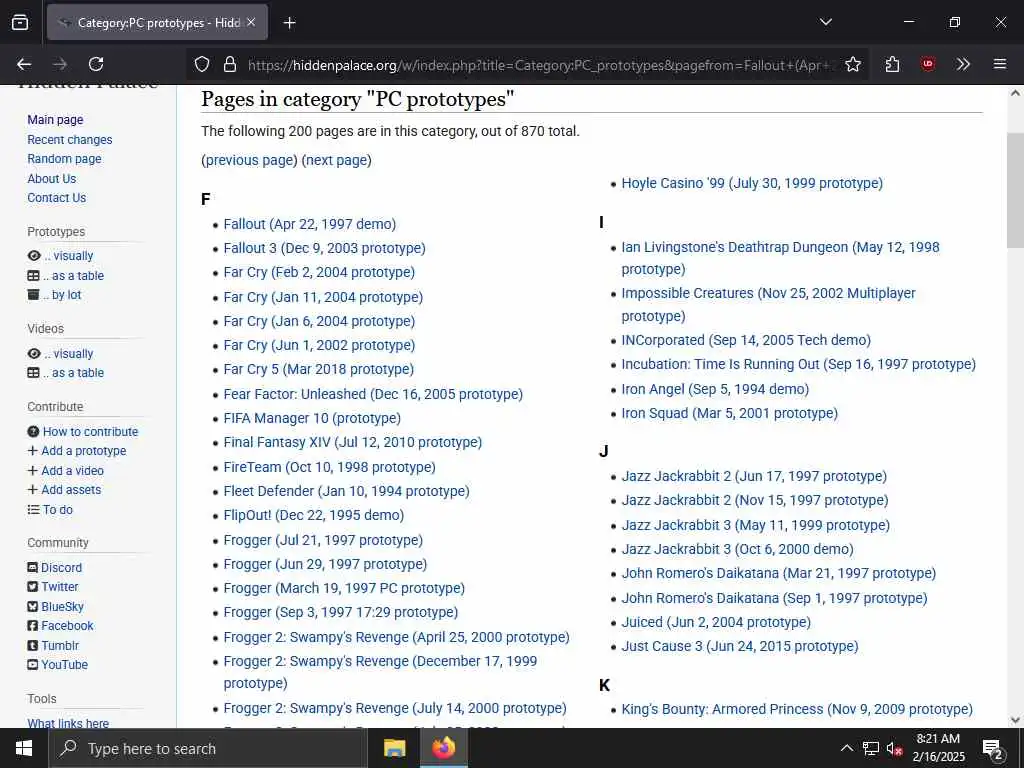Open Frogger (Sep 3, 1997 17:29 prototype)
The height and width of the screenshot is (768, 1024).
pos(341,612)
